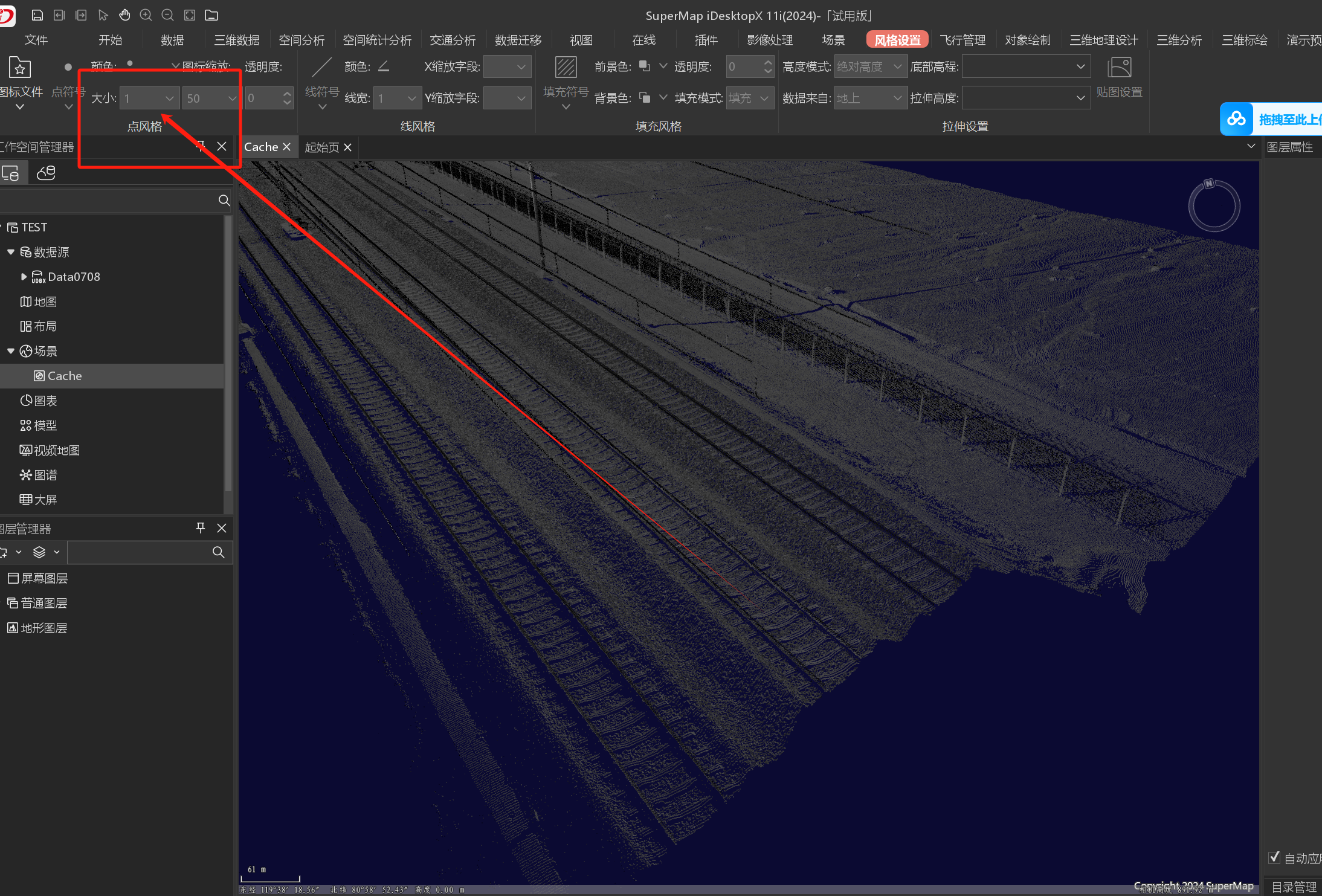1322x896 pixels.
Task: Pick the line 颜色 color swatch
Action: click(x=384, y=66)
